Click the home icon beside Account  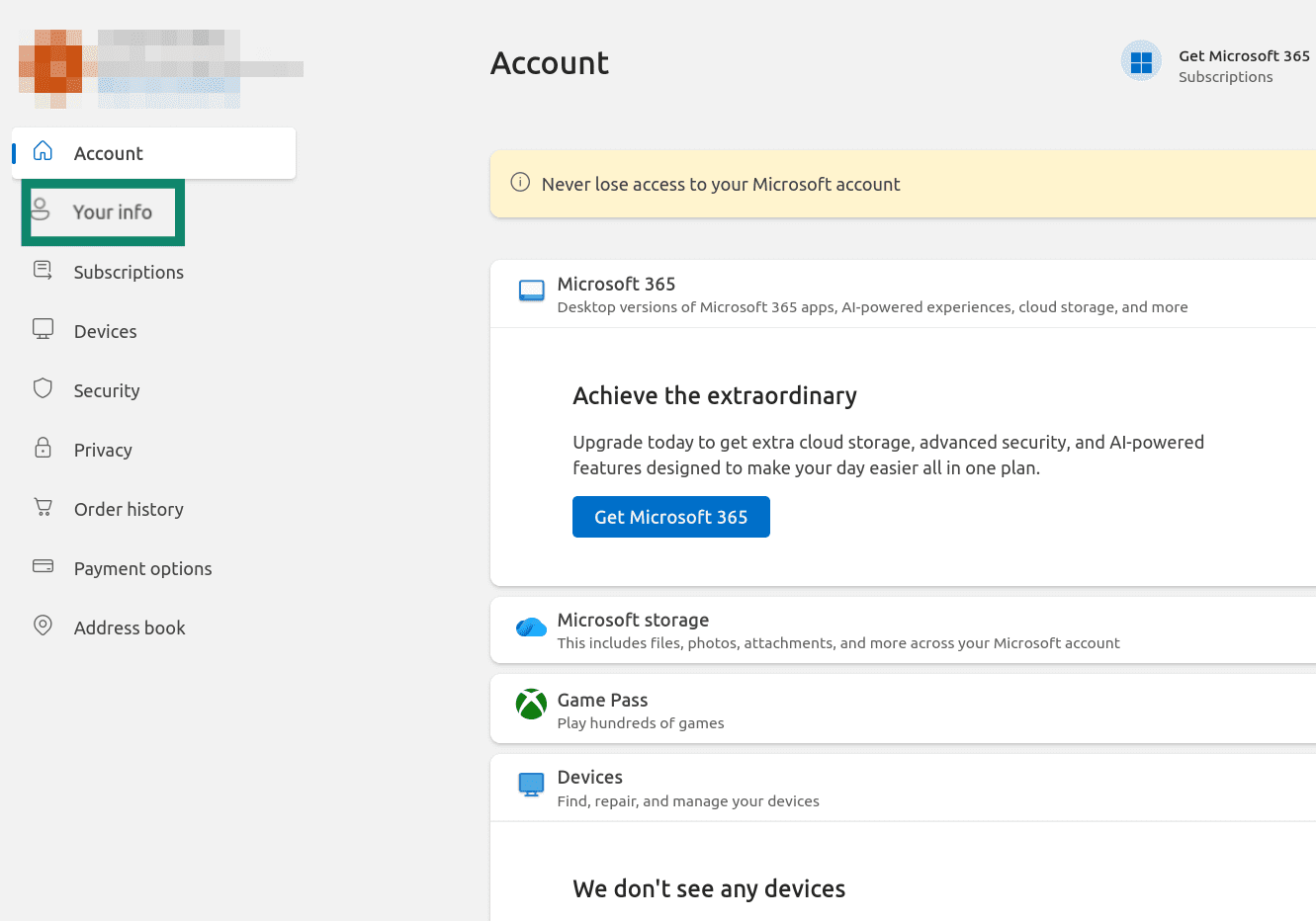[x=43, y=151]
